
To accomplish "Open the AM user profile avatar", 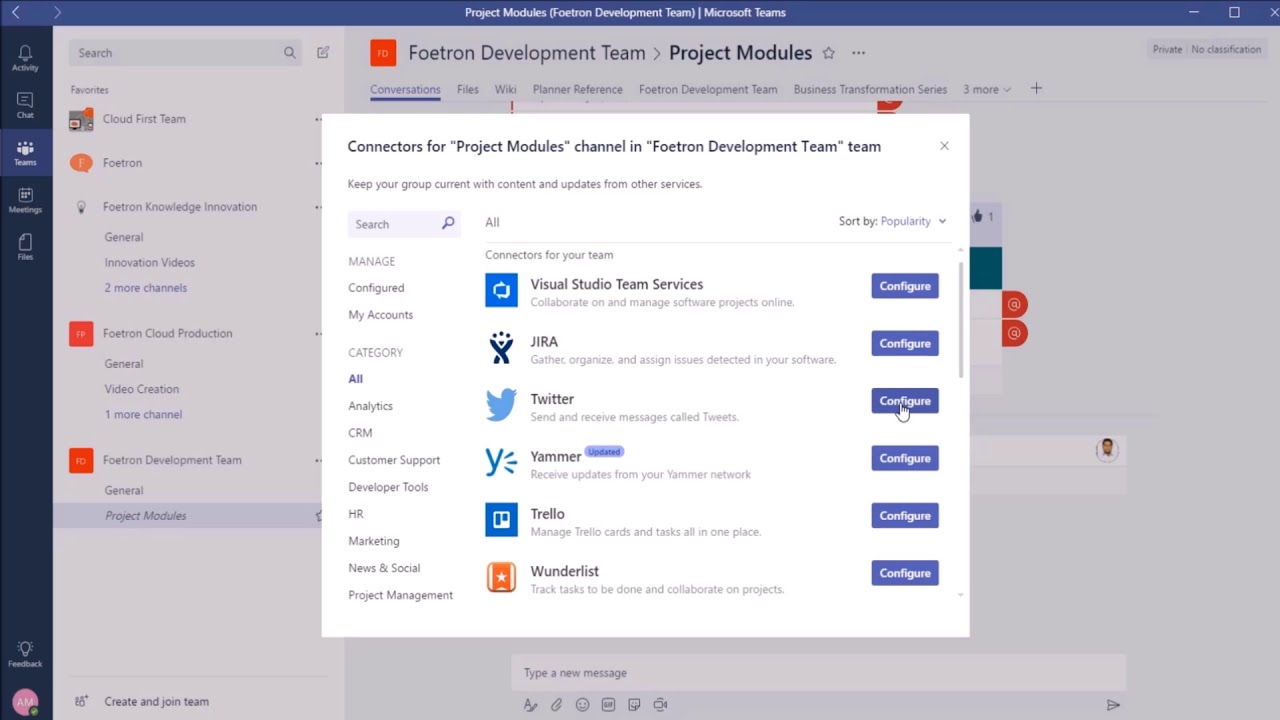I will [x=25, y=702].
